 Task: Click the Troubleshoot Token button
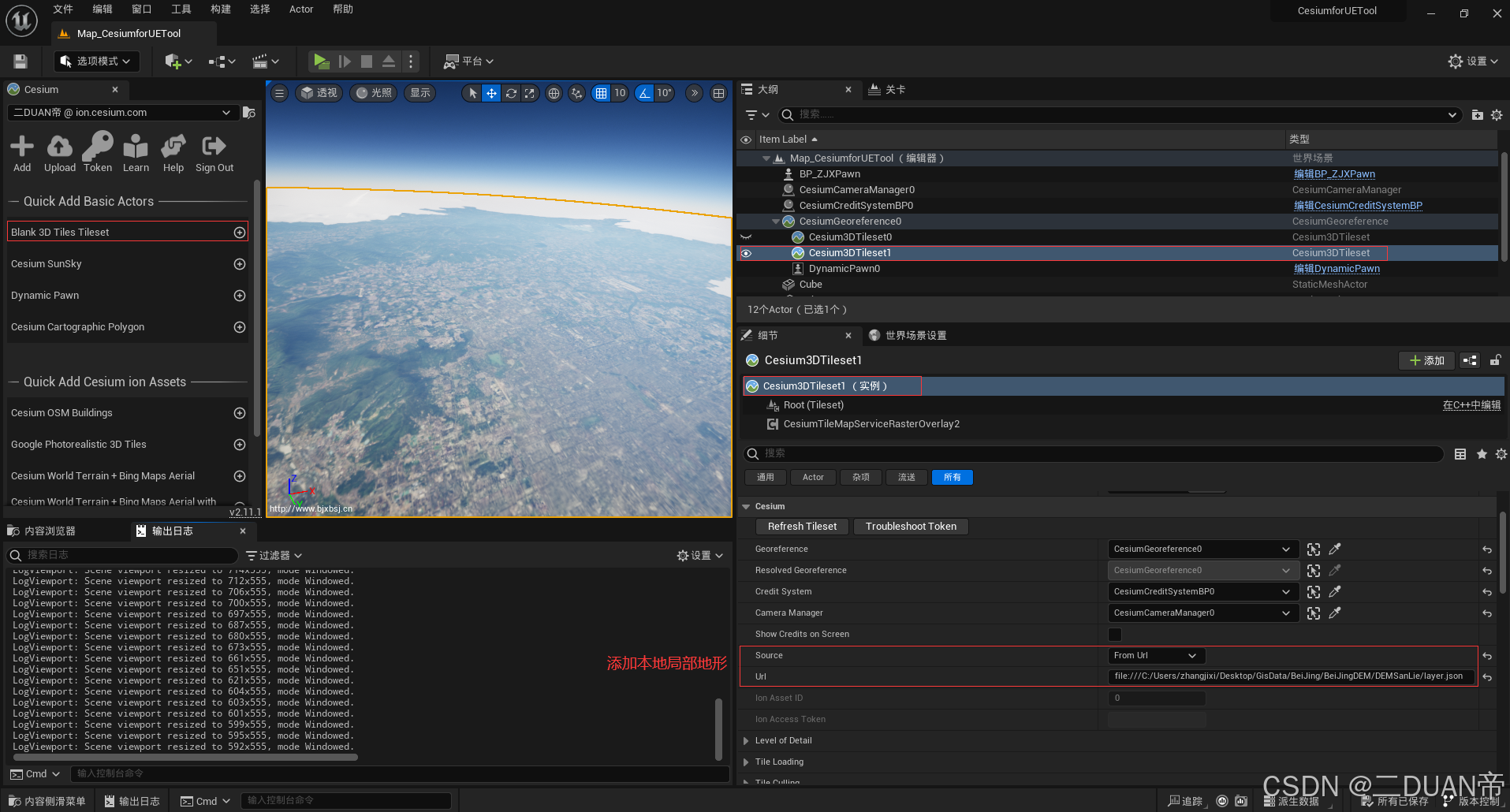(910, 526)
